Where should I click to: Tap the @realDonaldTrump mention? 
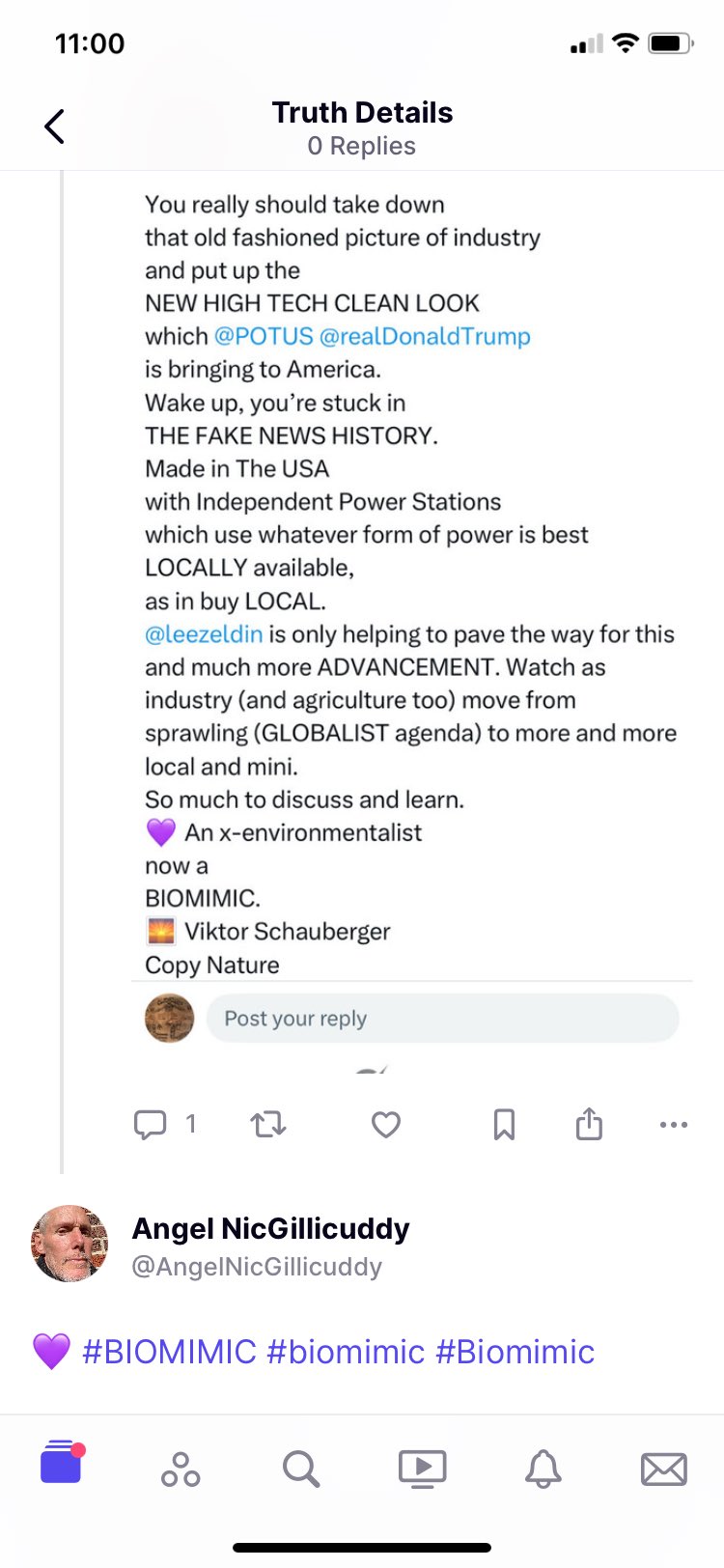point(425,336)
